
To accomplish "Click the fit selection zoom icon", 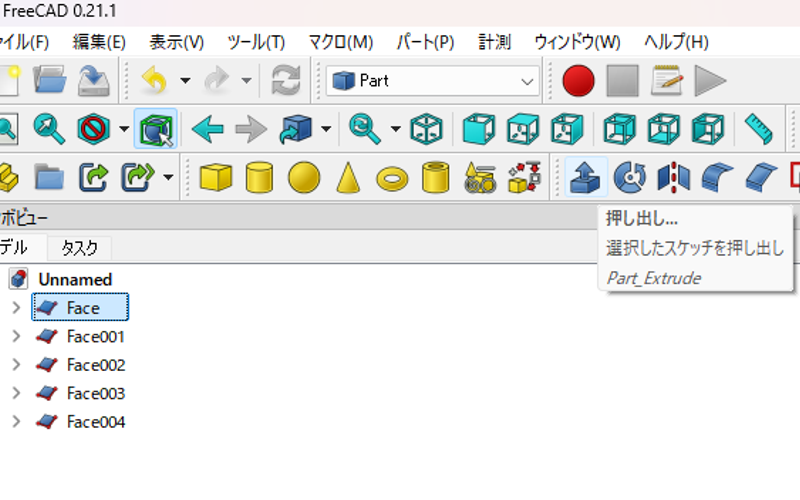I will point(49,129).
